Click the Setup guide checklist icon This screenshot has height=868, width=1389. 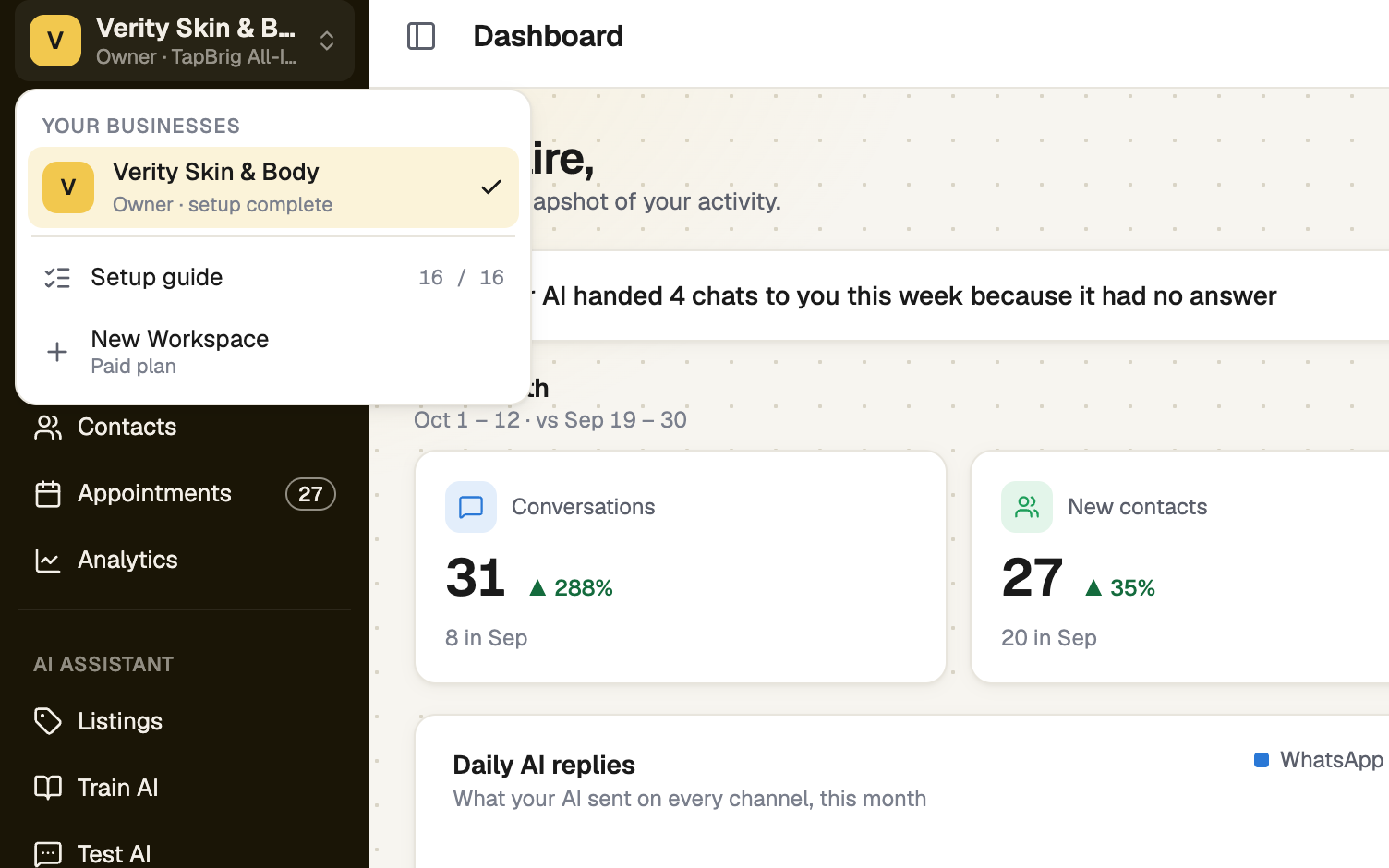57,278
